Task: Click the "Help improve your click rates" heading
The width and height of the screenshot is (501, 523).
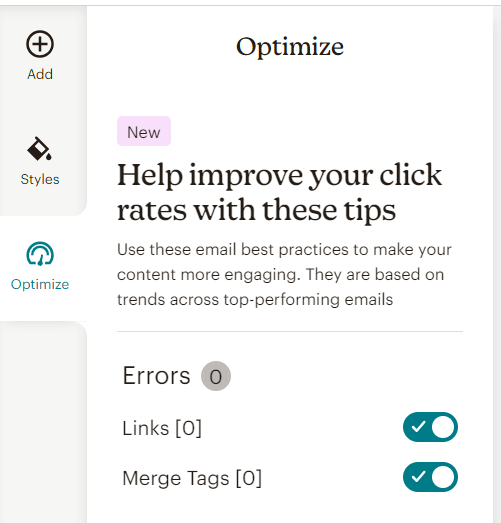Action: pos(280,192)
